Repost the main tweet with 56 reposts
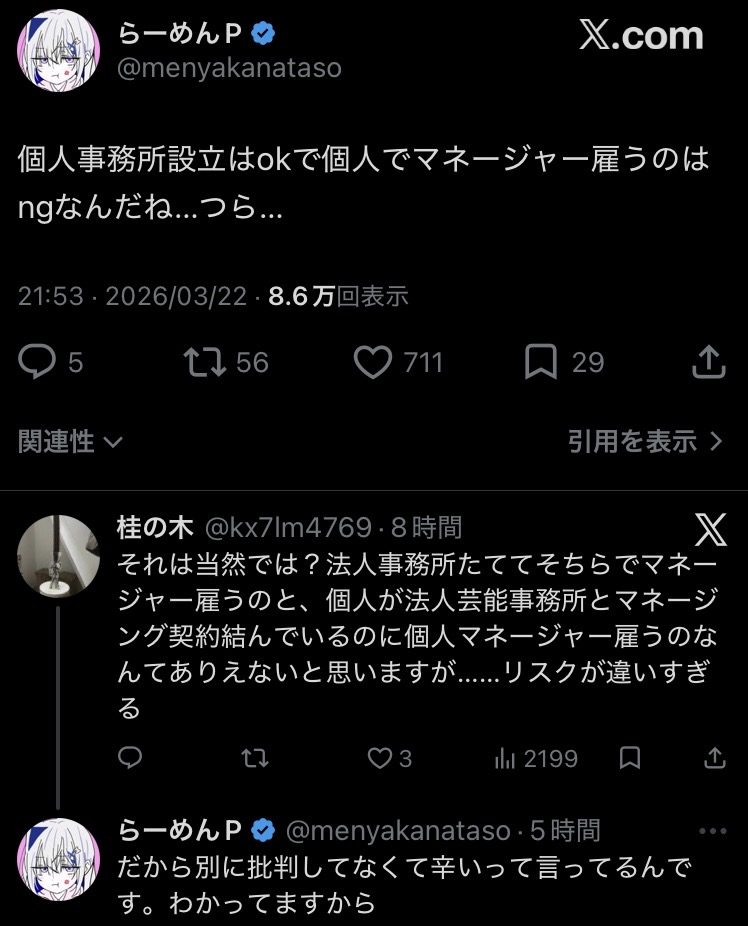Viewport: 748px width, 926px height. pyautogui.click(x=204, y=362)
